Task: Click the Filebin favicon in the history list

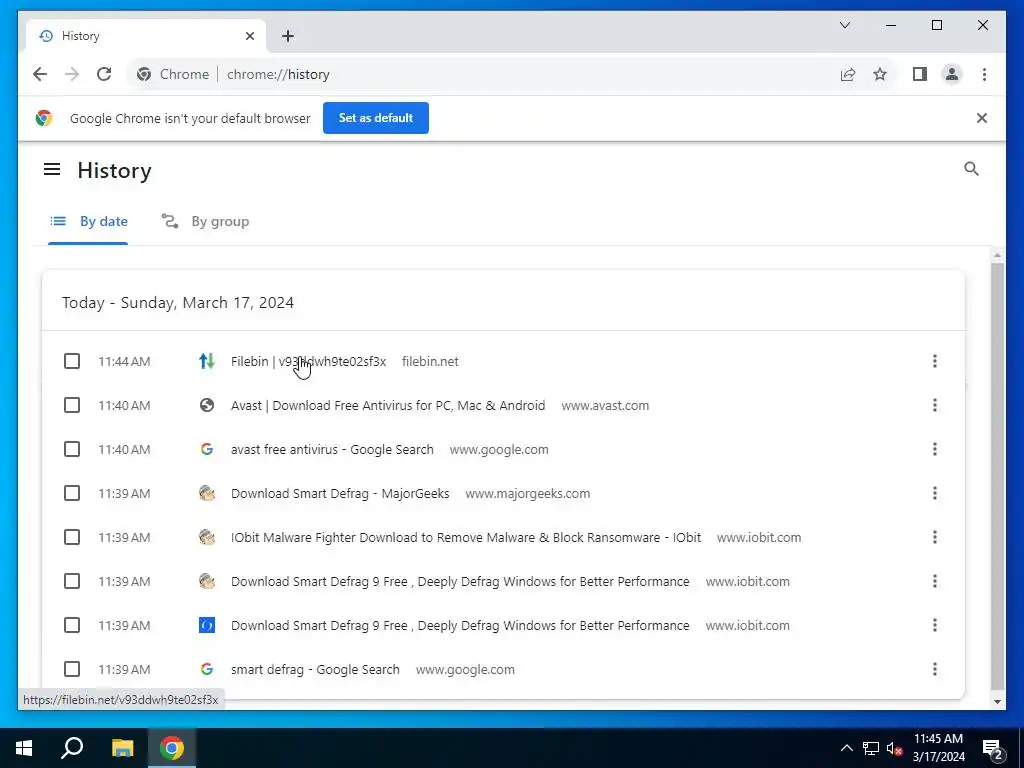Action: pyautogui.click(x=206, y=361)
